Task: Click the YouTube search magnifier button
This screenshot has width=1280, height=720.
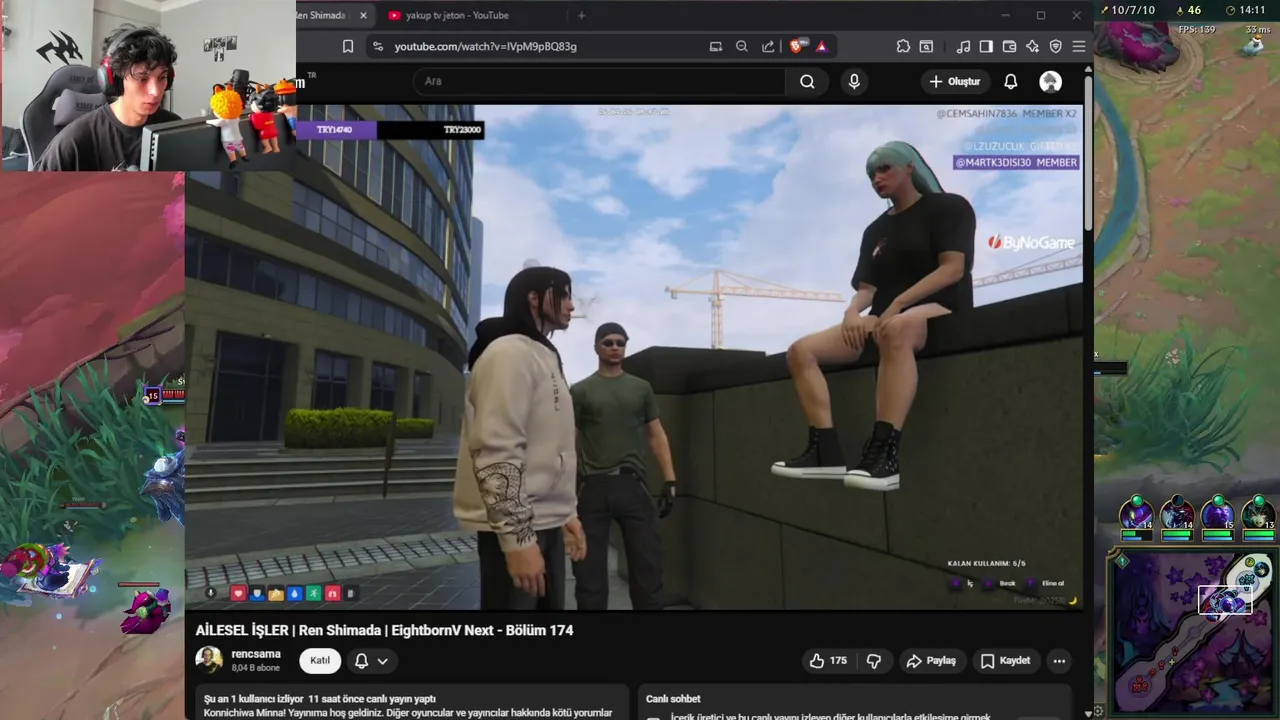Action: pyautogui.click(x=807, y=82)
